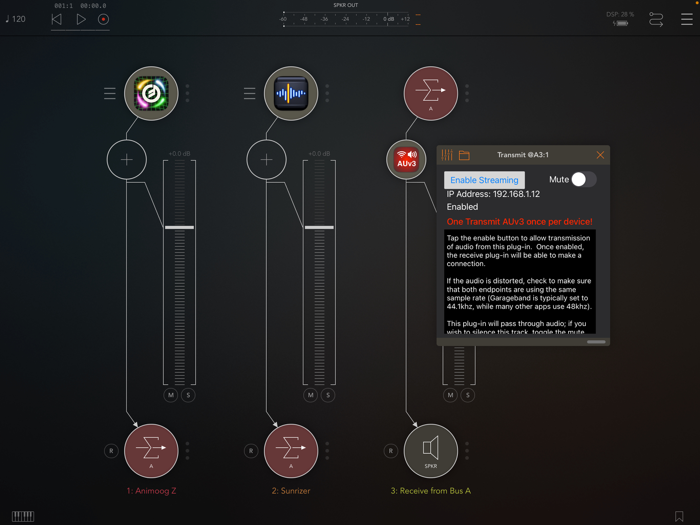Open the options dots beside the SPKR output node
Viewport: 700px width, 525px height.
467,451
